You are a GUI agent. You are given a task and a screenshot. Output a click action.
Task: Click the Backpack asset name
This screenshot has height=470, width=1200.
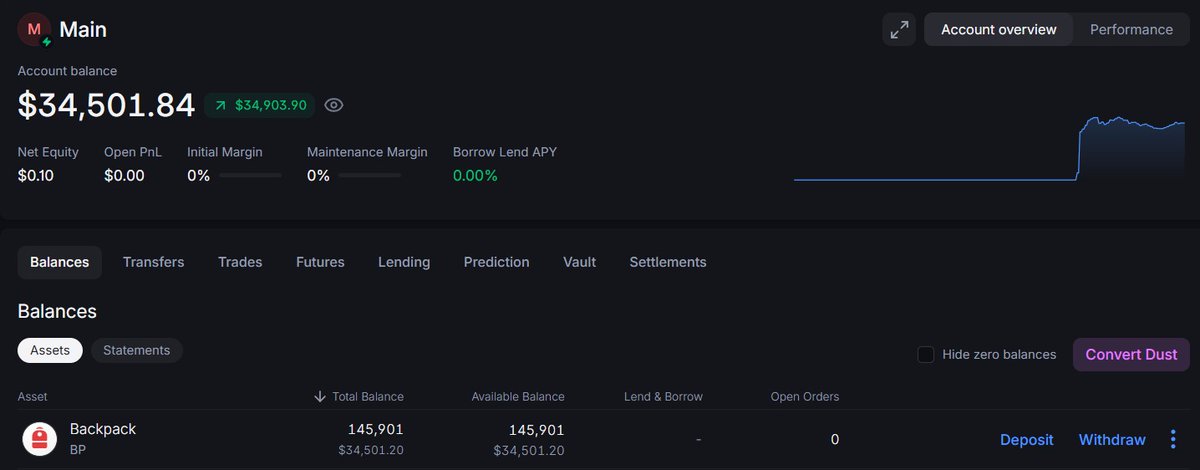[x=103, y=429]
